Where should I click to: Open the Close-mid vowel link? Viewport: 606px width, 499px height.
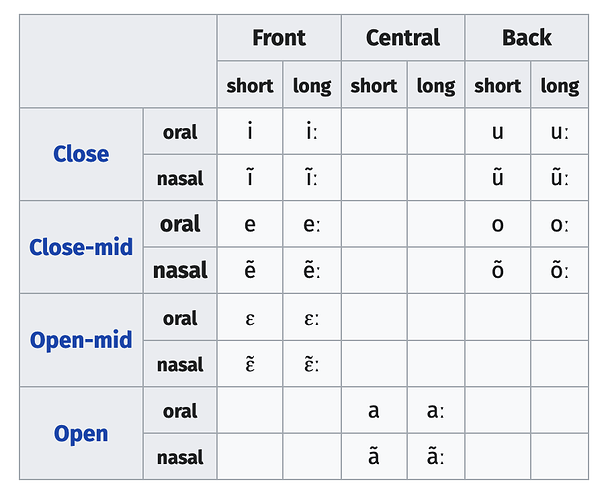pos(81,247)
